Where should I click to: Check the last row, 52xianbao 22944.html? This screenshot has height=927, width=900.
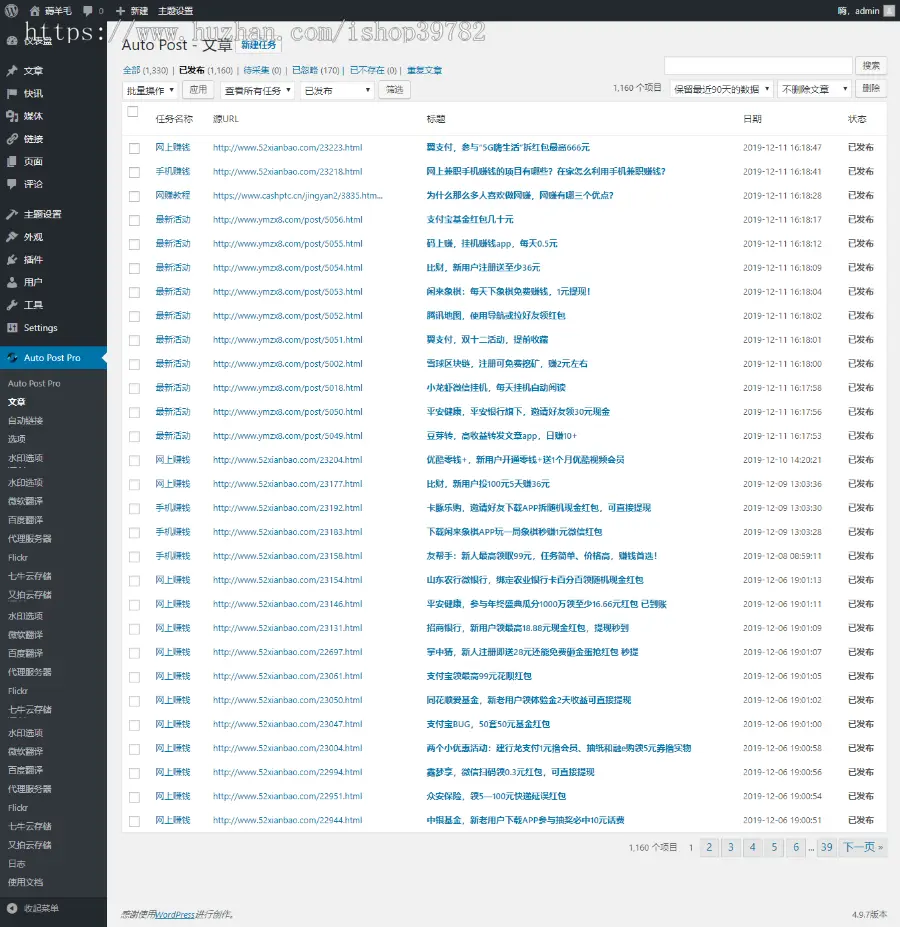135,821
